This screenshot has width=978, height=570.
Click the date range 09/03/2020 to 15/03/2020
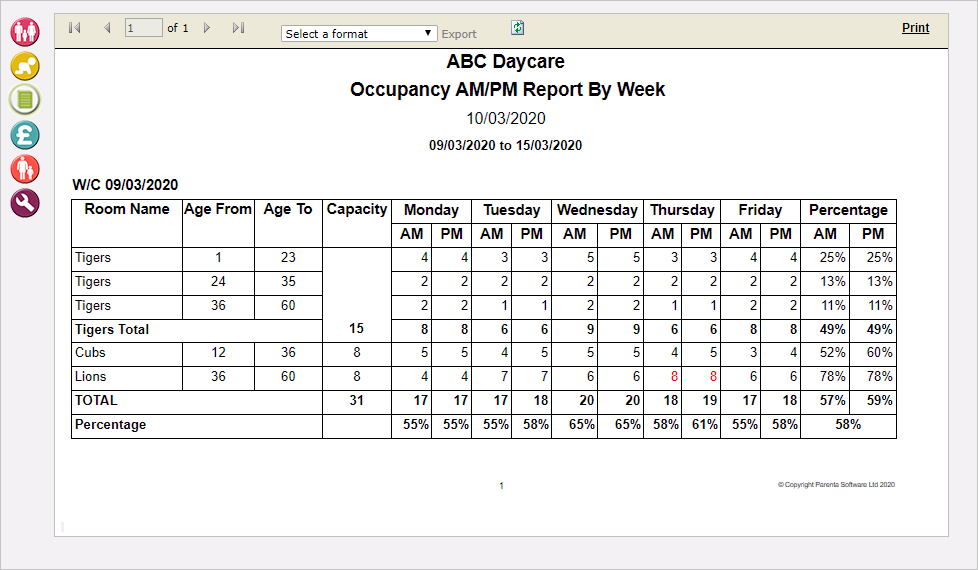(505, 145)
